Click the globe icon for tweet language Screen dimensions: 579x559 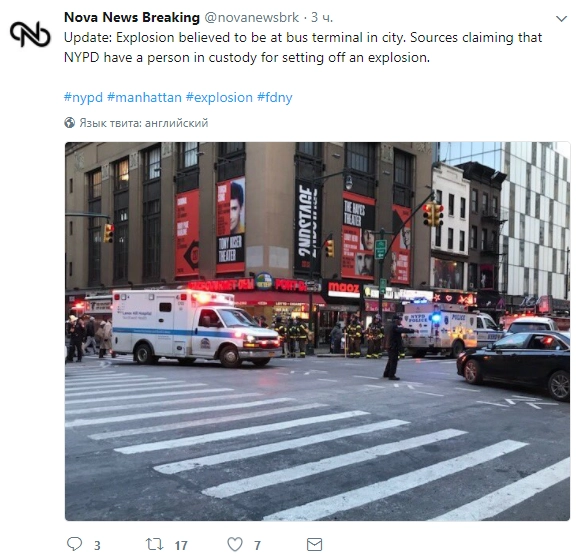pos(69,123)
